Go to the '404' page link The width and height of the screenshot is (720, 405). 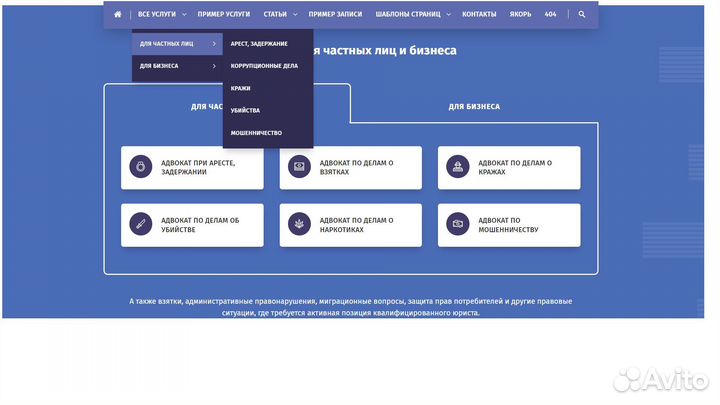click(551, 15)
